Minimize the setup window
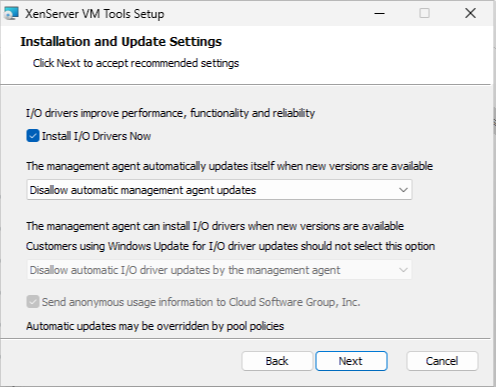The width and height of the screenshot is (496, 387). coord(379,13)
